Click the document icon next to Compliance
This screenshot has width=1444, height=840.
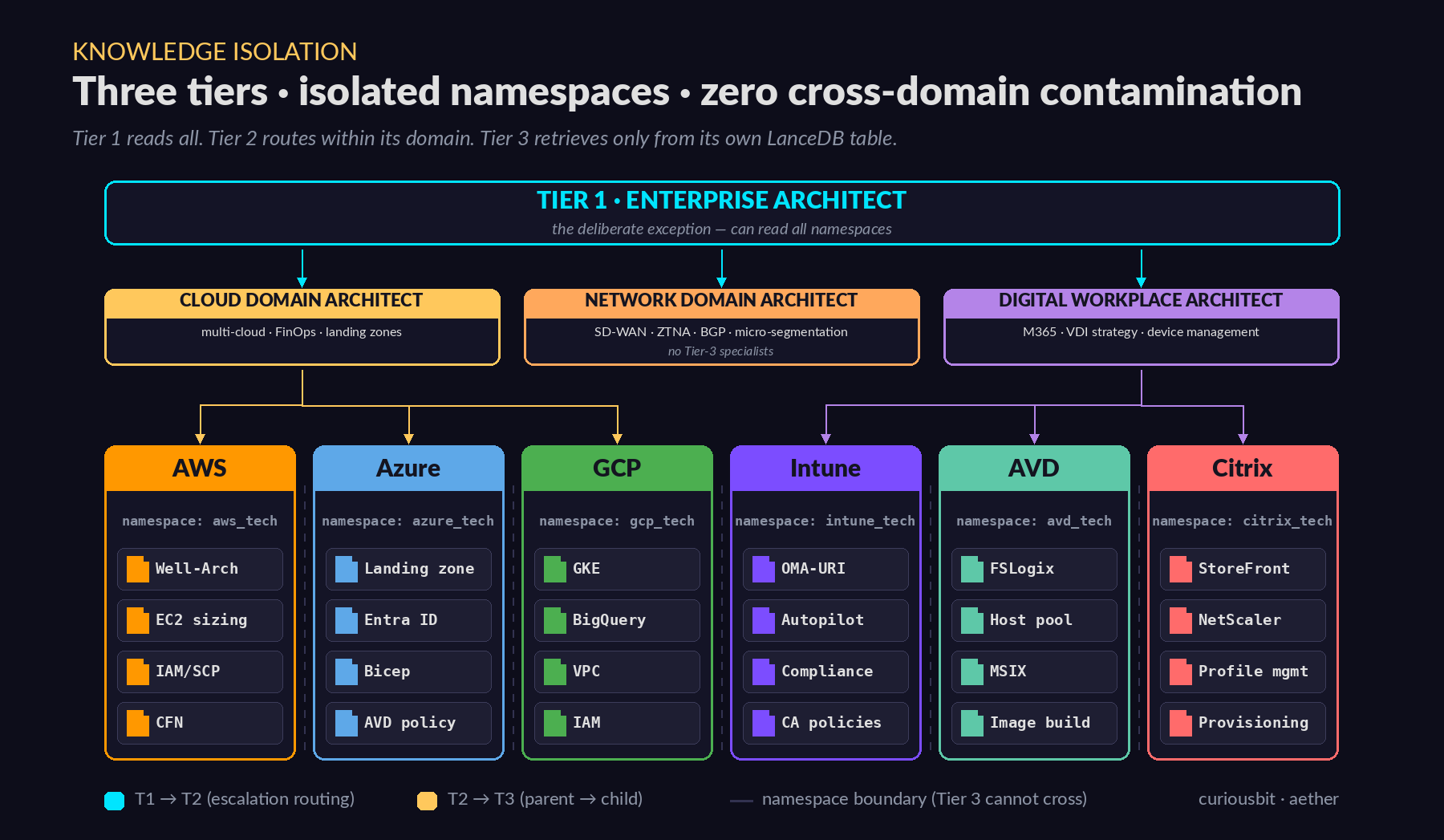(x=764, y=672)
